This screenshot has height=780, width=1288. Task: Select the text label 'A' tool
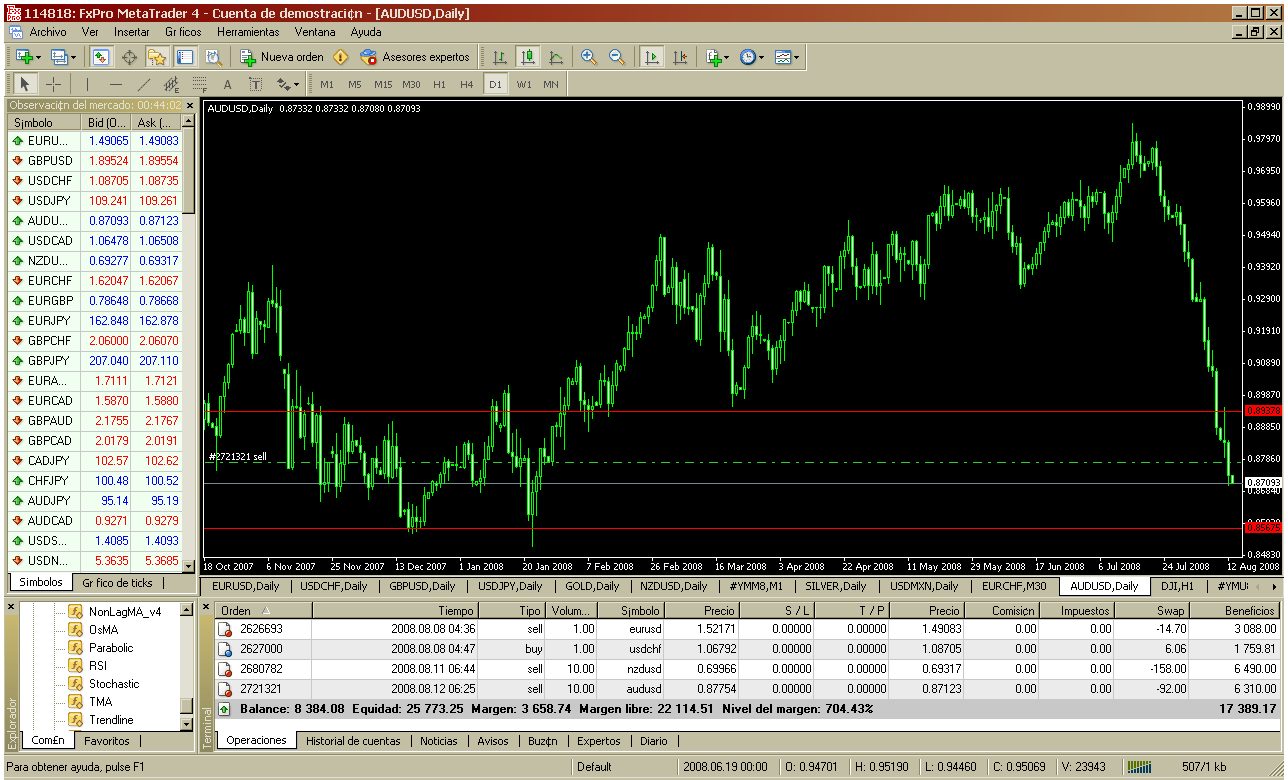coord(227,84)
